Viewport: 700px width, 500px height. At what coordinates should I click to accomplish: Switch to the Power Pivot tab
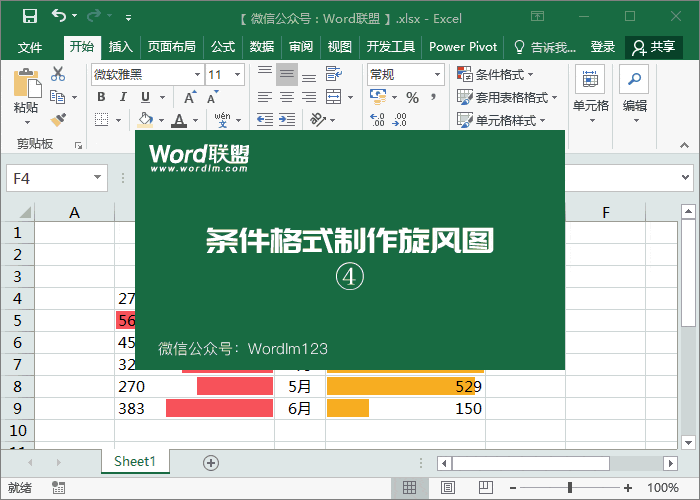click(x=463, y=47)
